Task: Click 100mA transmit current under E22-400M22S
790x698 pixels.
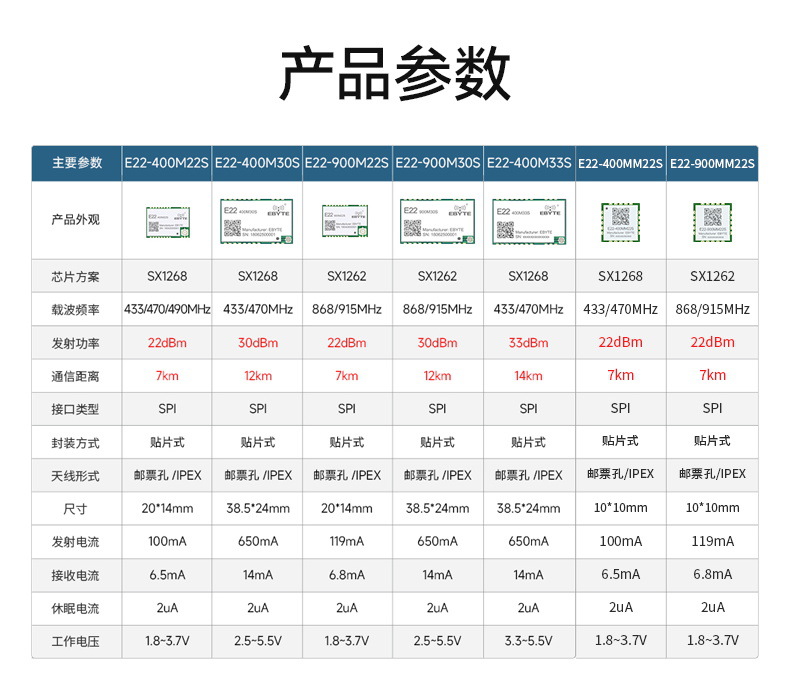Action: point(167,541)
